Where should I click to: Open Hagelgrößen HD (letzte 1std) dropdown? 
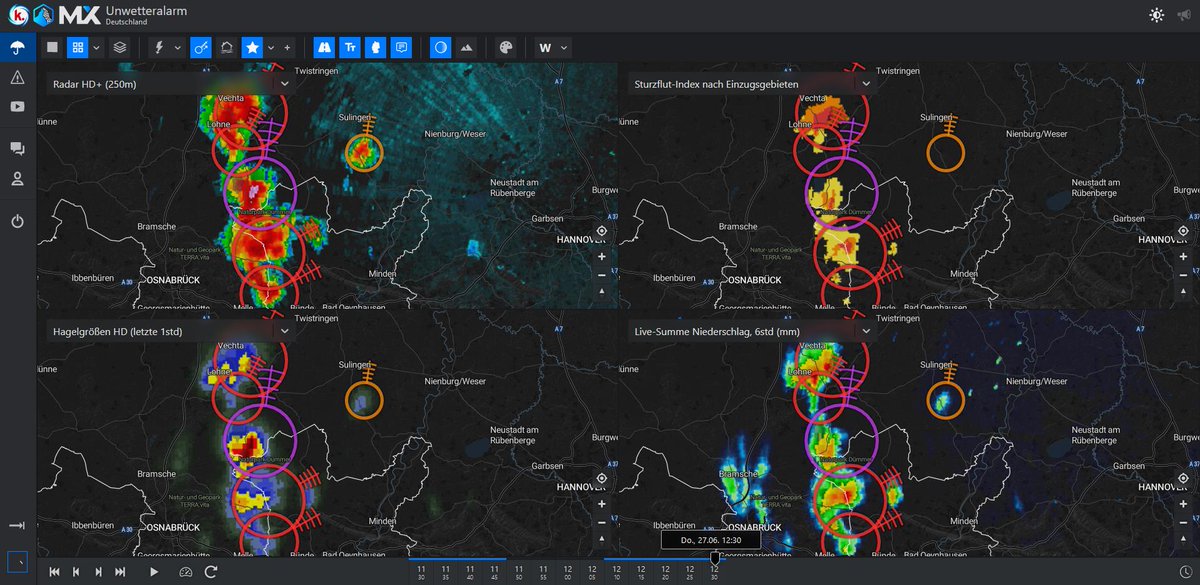pos(169,330)
